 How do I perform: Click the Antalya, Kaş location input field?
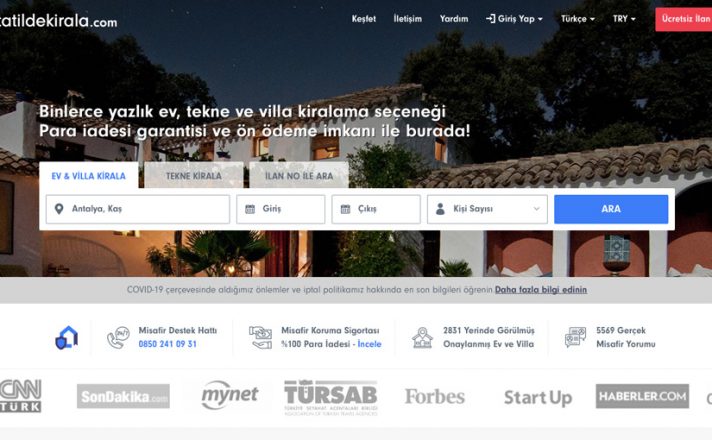tap(138, 209)
